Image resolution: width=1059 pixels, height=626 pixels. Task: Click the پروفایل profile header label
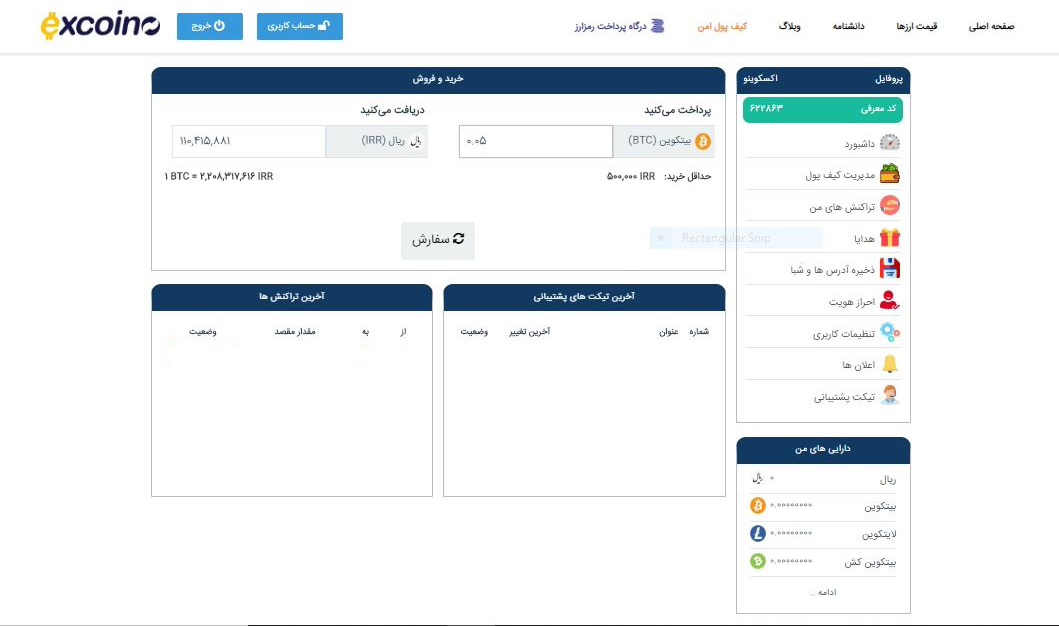(889, 79)
